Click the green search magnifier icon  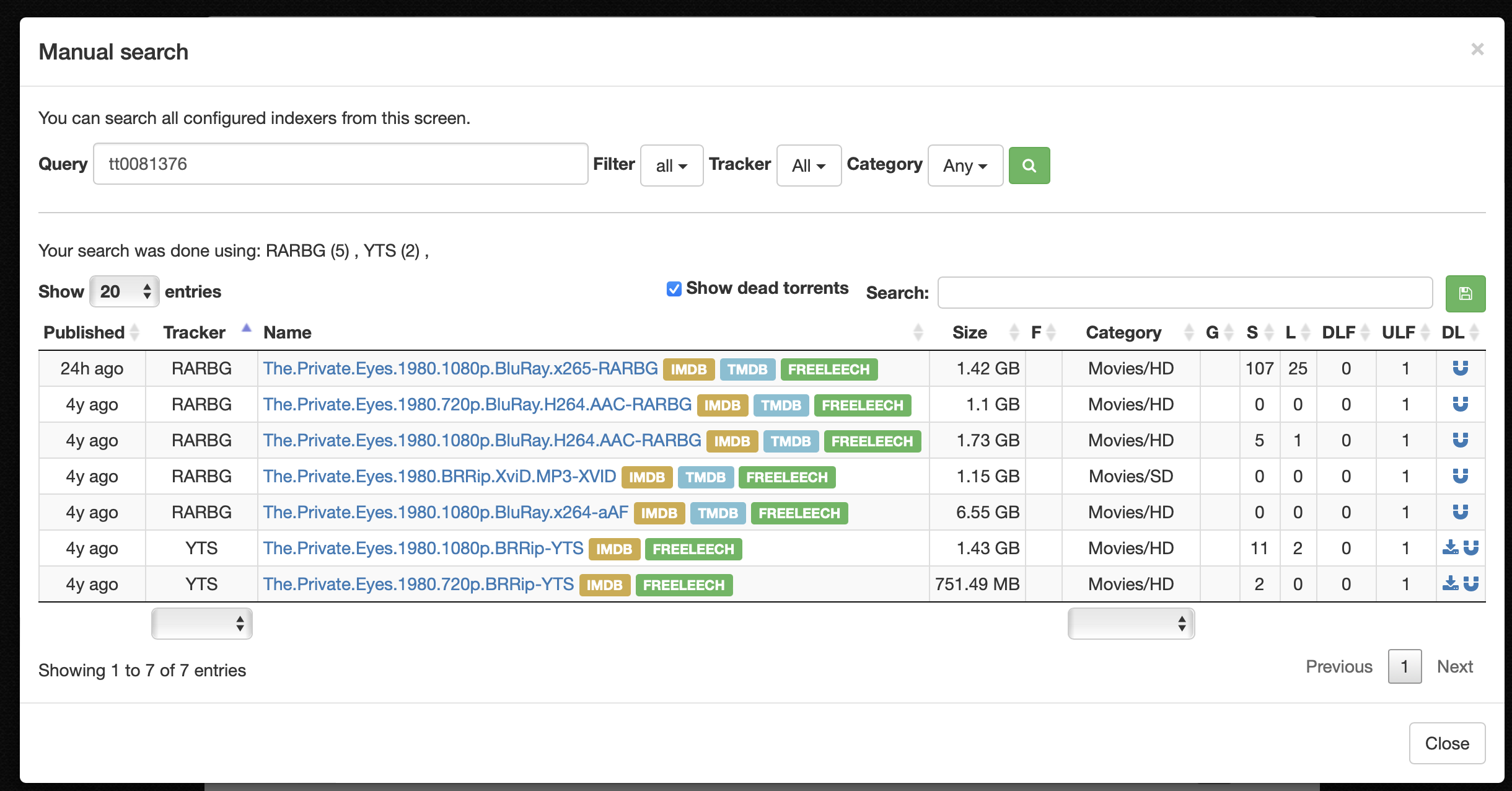(1029, 165)
